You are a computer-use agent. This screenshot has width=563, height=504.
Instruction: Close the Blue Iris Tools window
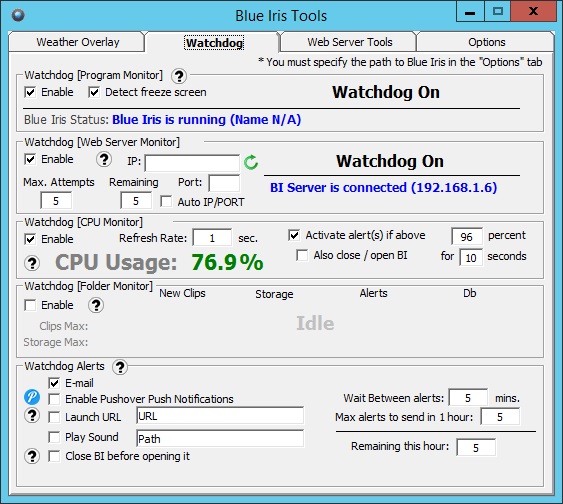(x=533, y=12)
